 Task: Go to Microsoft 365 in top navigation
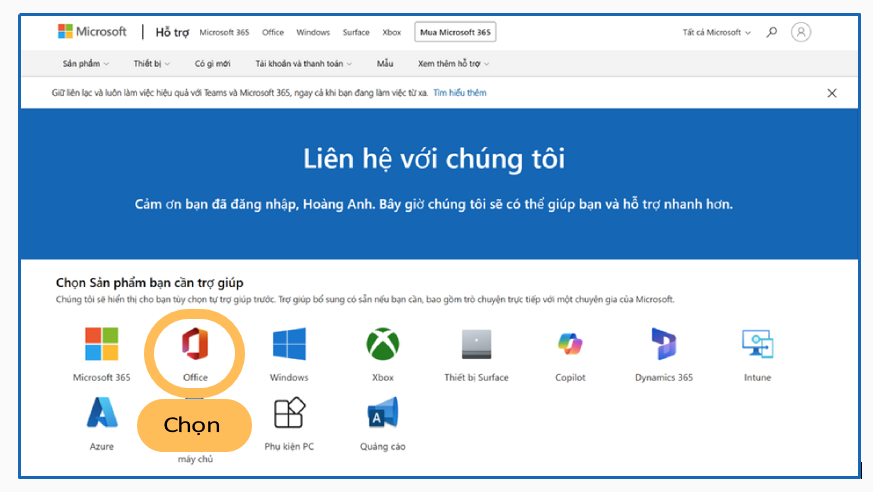point(224,32)
